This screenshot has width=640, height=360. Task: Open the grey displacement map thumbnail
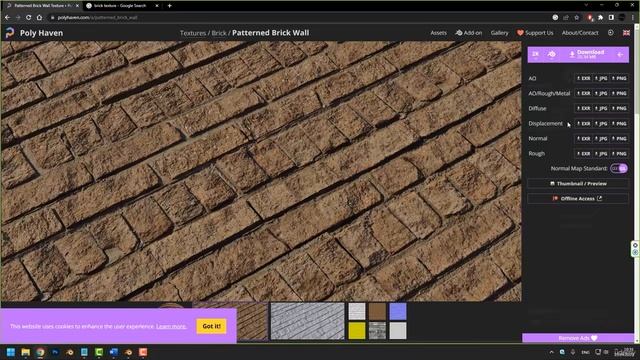point(308,321)
